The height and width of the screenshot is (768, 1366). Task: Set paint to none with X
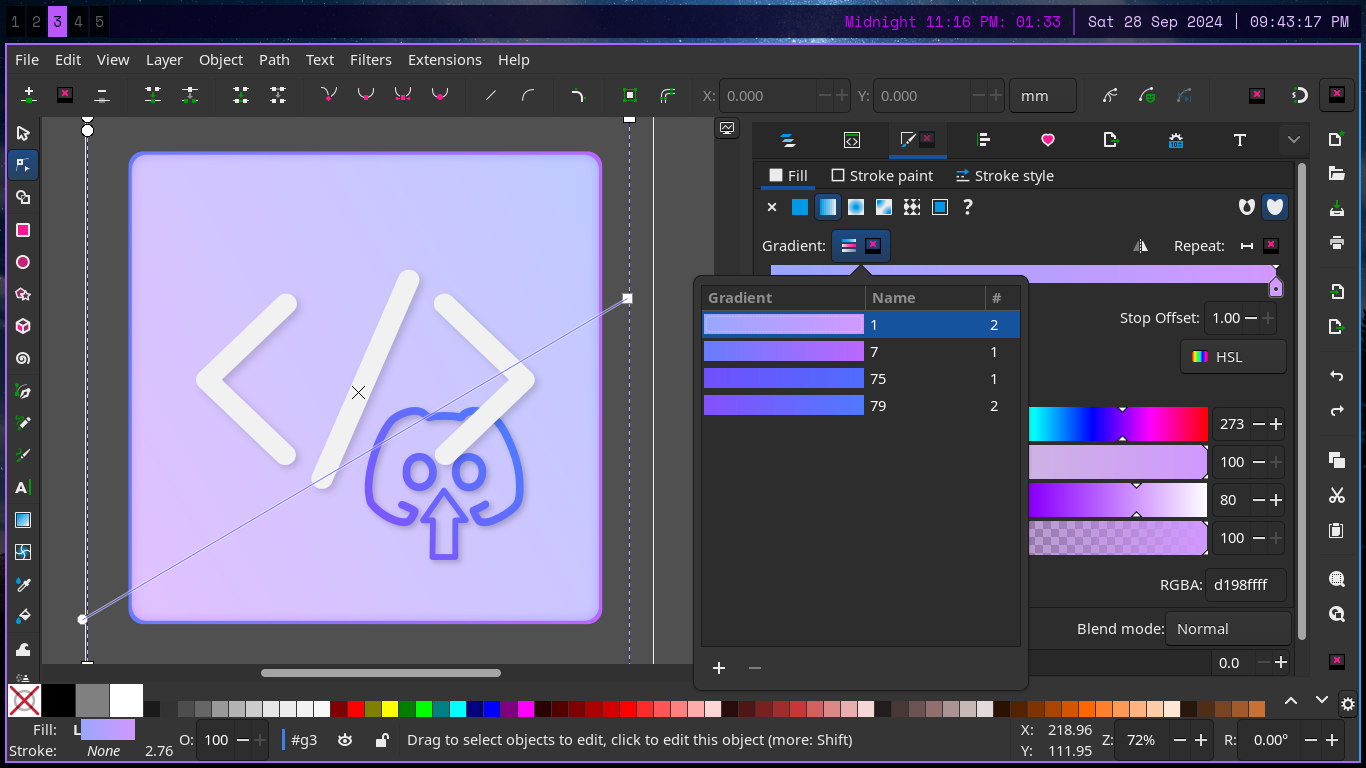click(x=772, y=207)
